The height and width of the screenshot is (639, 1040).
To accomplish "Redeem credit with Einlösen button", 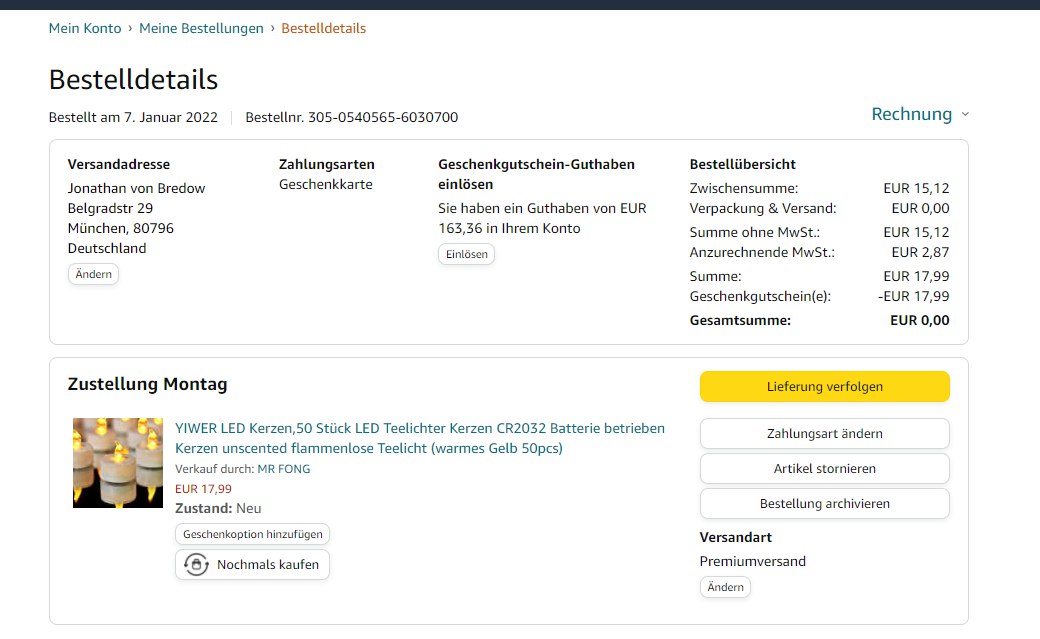I will coord(466,254).
